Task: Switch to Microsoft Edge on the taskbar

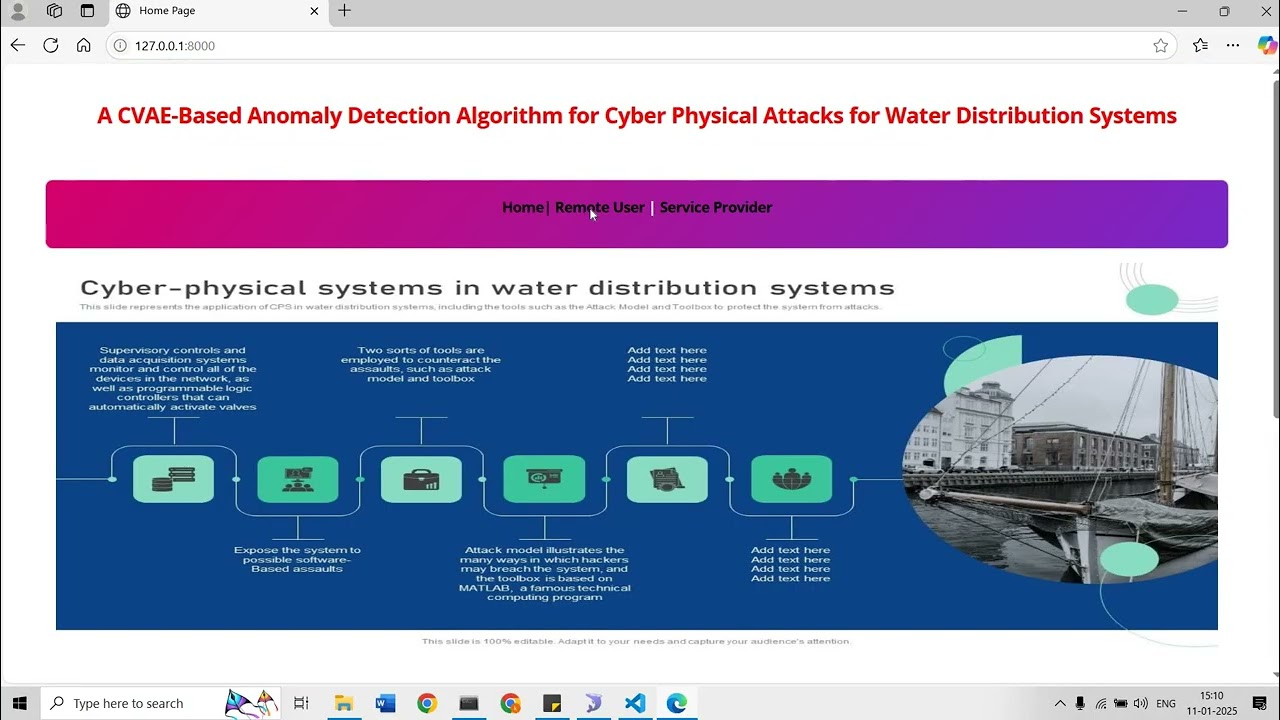Action: (x=677, y=703)
